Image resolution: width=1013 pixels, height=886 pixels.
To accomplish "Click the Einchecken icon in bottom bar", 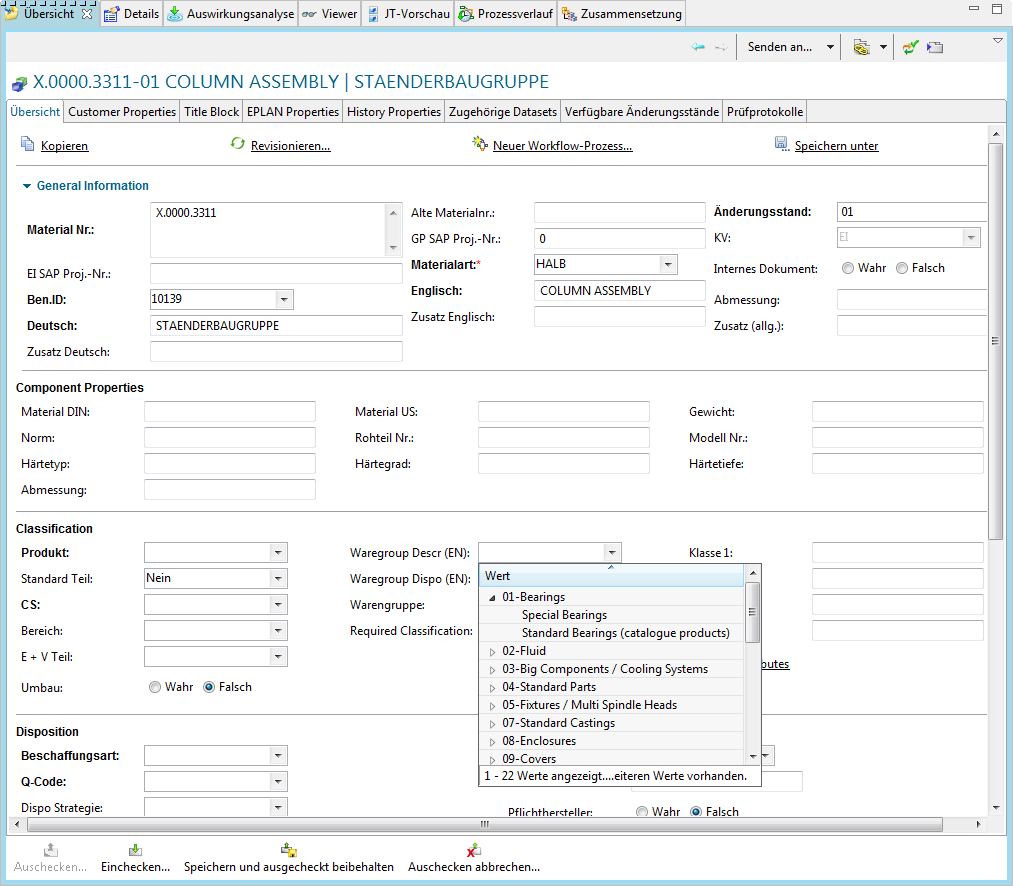I will click(x=135, y=850).
